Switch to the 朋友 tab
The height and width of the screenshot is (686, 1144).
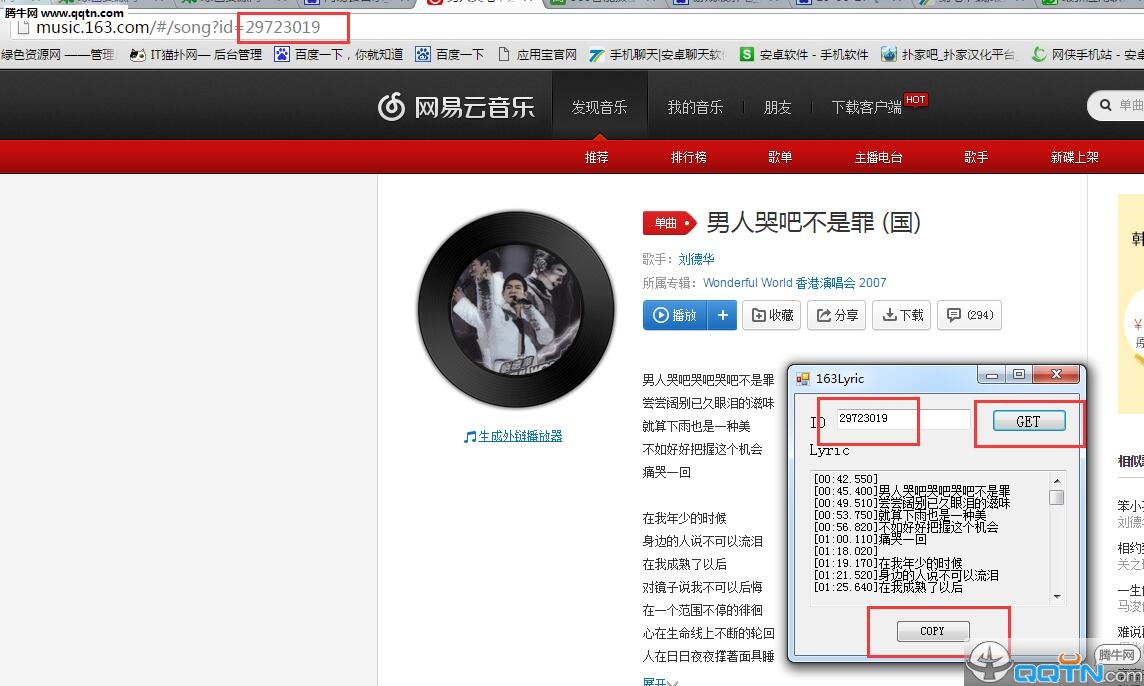pyautogui.click(x=778, y=107)
